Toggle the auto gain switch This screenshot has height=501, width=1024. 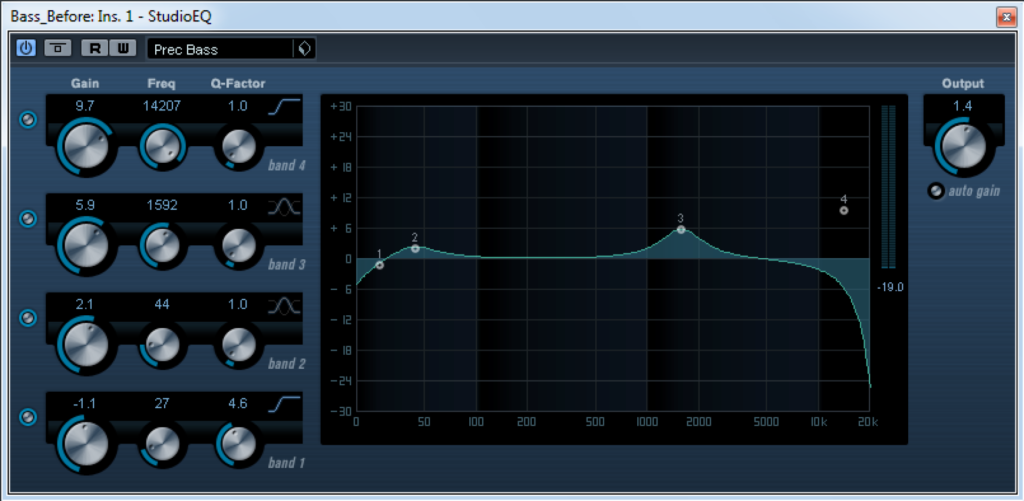tap(935, 191)
